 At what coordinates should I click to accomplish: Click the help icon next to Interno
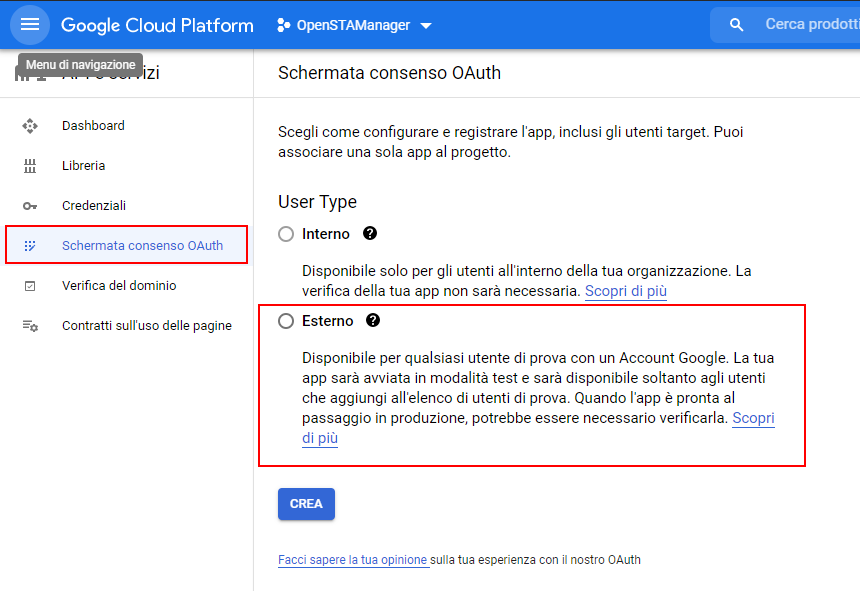pyautogui.click(x=370, y=233)
